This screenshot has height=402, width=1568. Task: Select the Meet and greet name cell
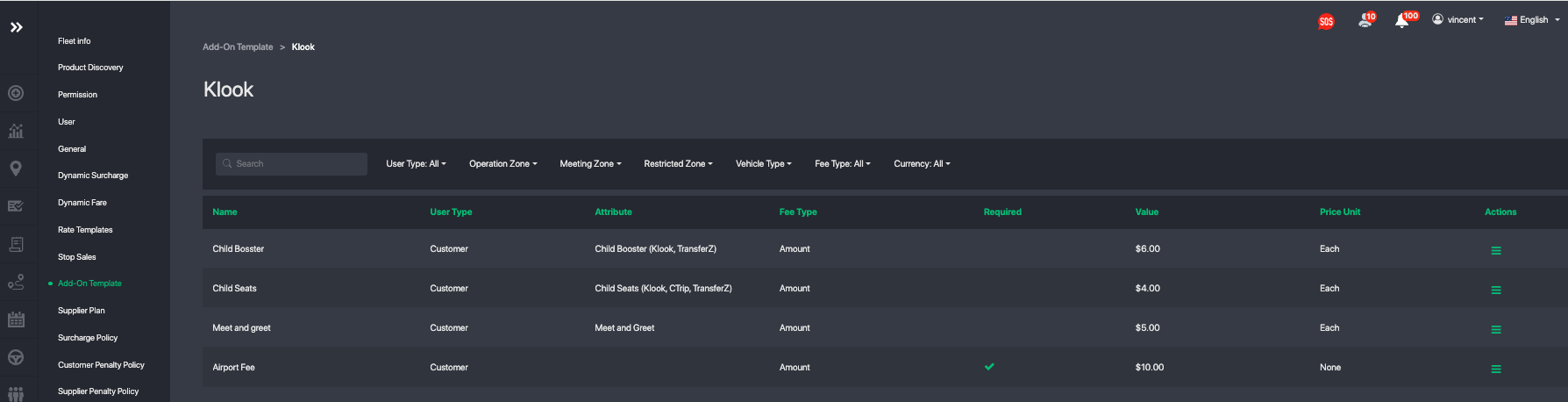(241, 327)
